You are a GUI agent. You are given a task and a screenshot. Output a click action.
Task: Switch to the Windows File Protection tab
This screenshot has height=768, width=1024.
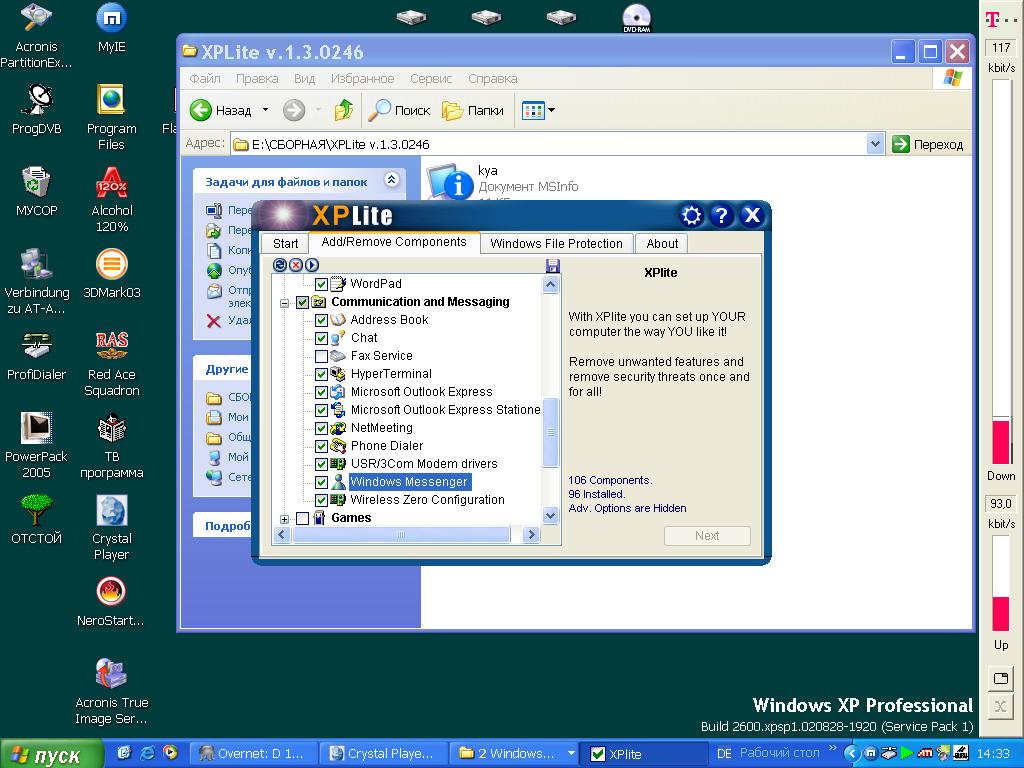pyautogui.click(x=556, y=244)
